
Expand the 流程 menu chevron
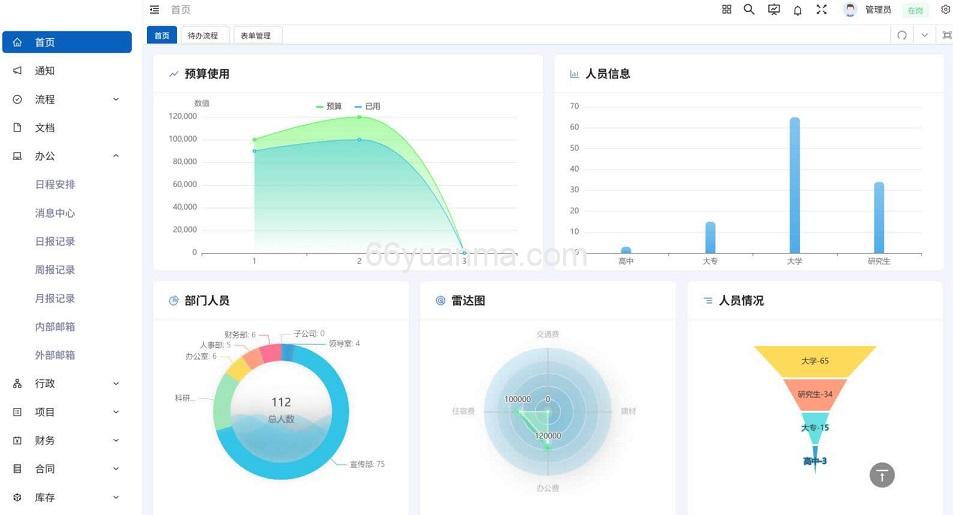click(116, 99)
